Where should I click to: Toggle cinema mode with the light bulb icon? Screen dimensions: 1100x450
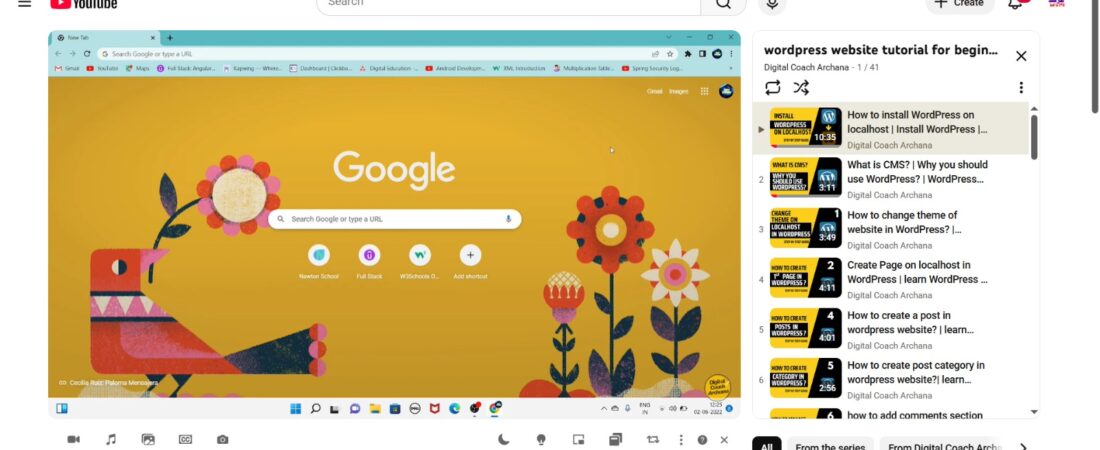click(541, 439)
